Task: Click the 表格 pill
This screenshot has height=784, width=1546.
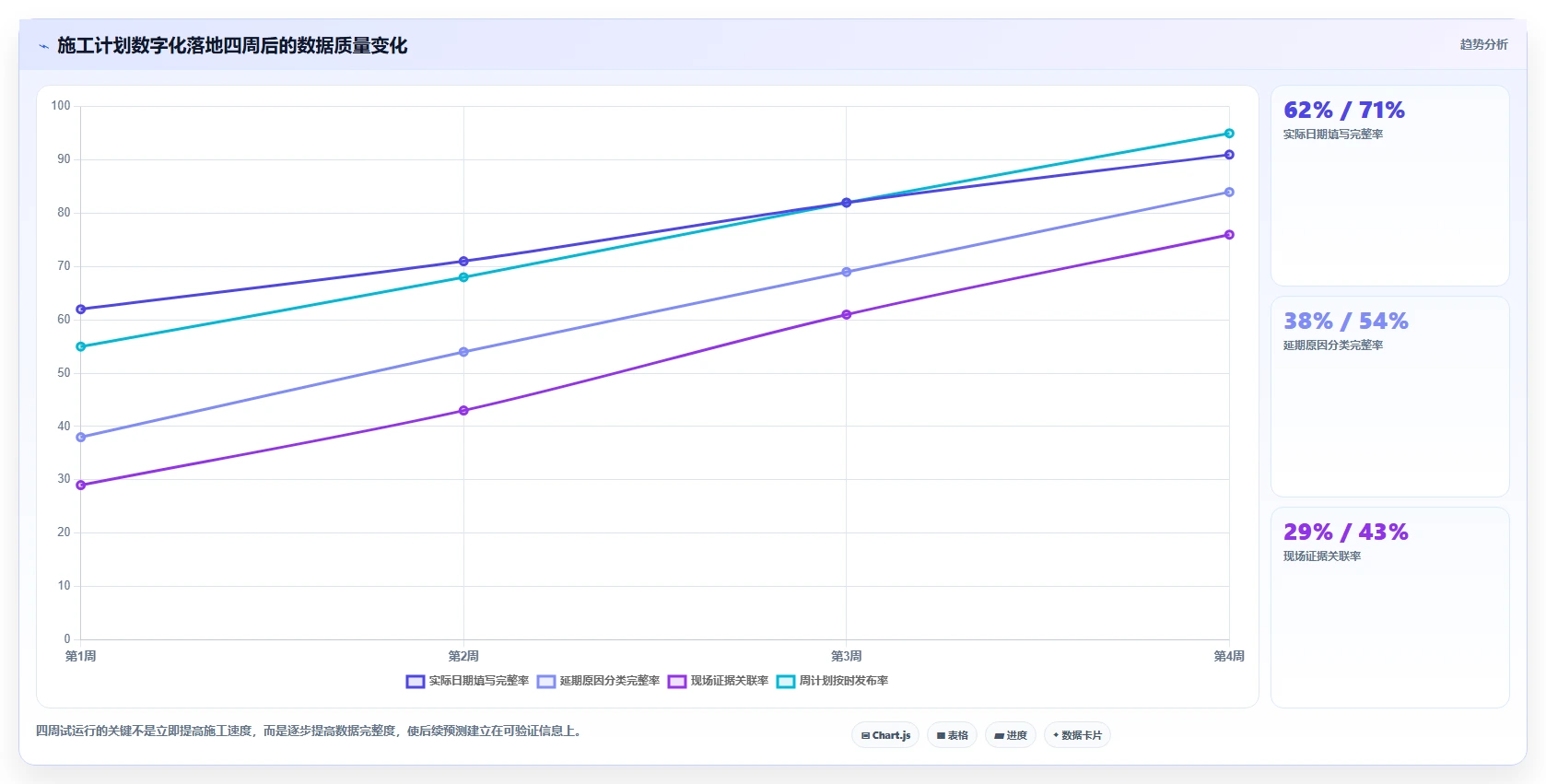Action: 953,735
